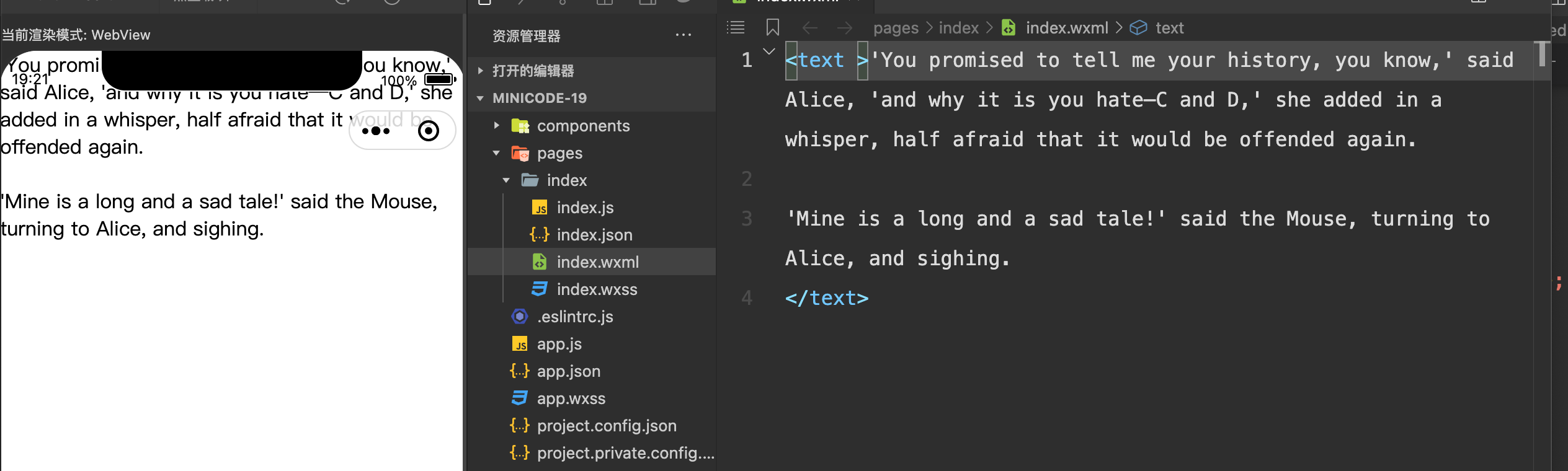Click the pages folder icon
The image size is (1568, 471).
coord(520,153)
